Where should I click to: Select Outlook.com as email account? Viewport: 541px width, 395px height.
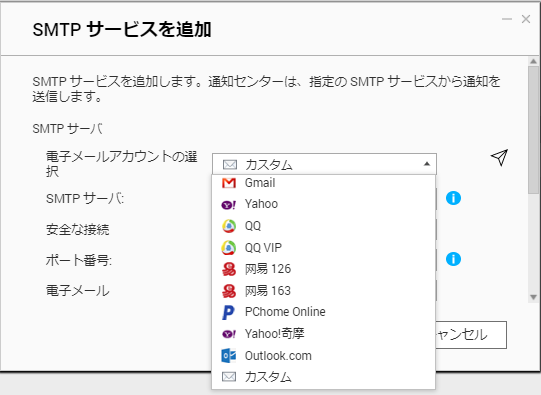click(x=323, y=356)
